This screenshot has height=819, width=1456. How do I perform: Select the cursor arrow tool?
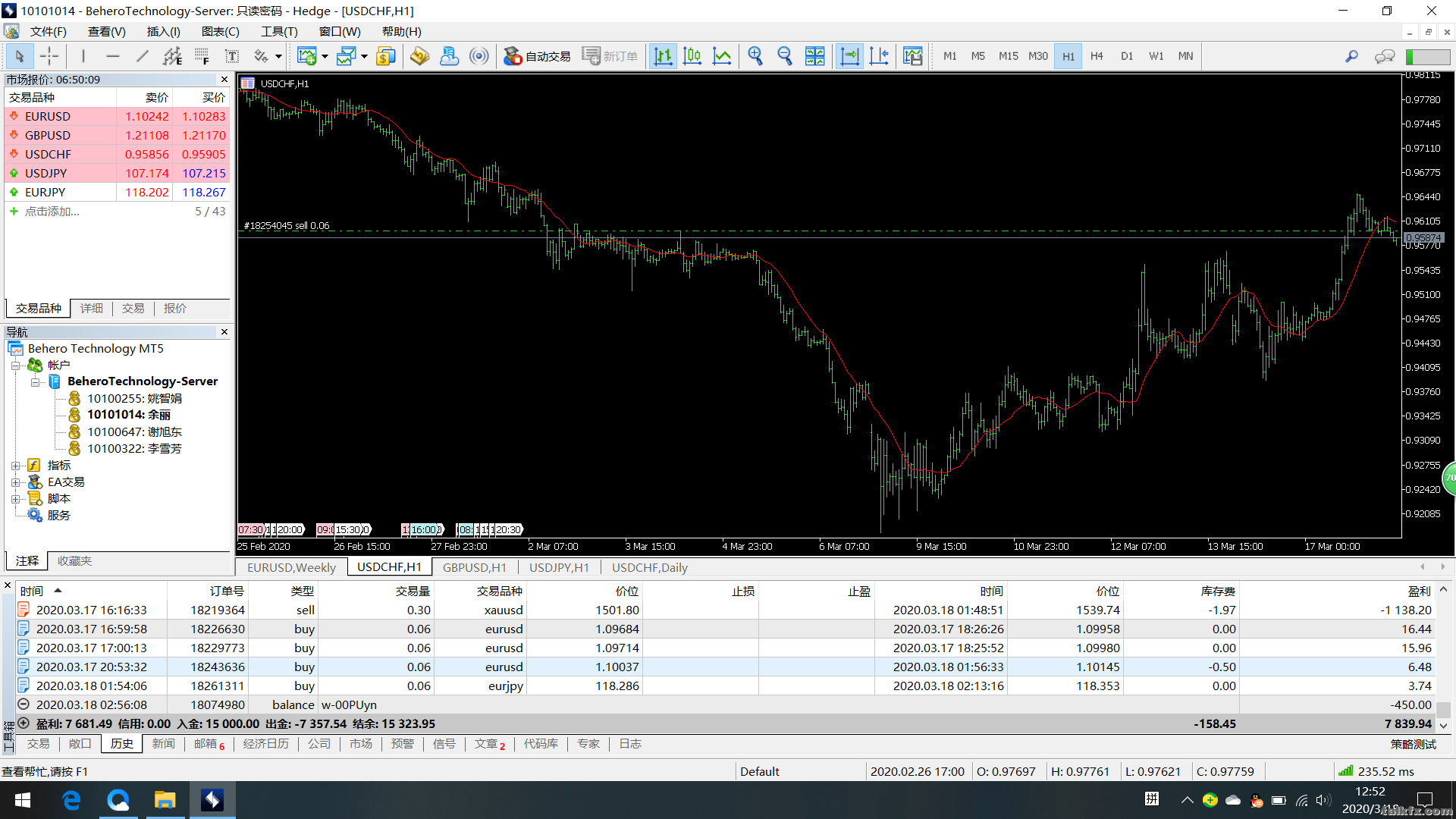point(20,56)
